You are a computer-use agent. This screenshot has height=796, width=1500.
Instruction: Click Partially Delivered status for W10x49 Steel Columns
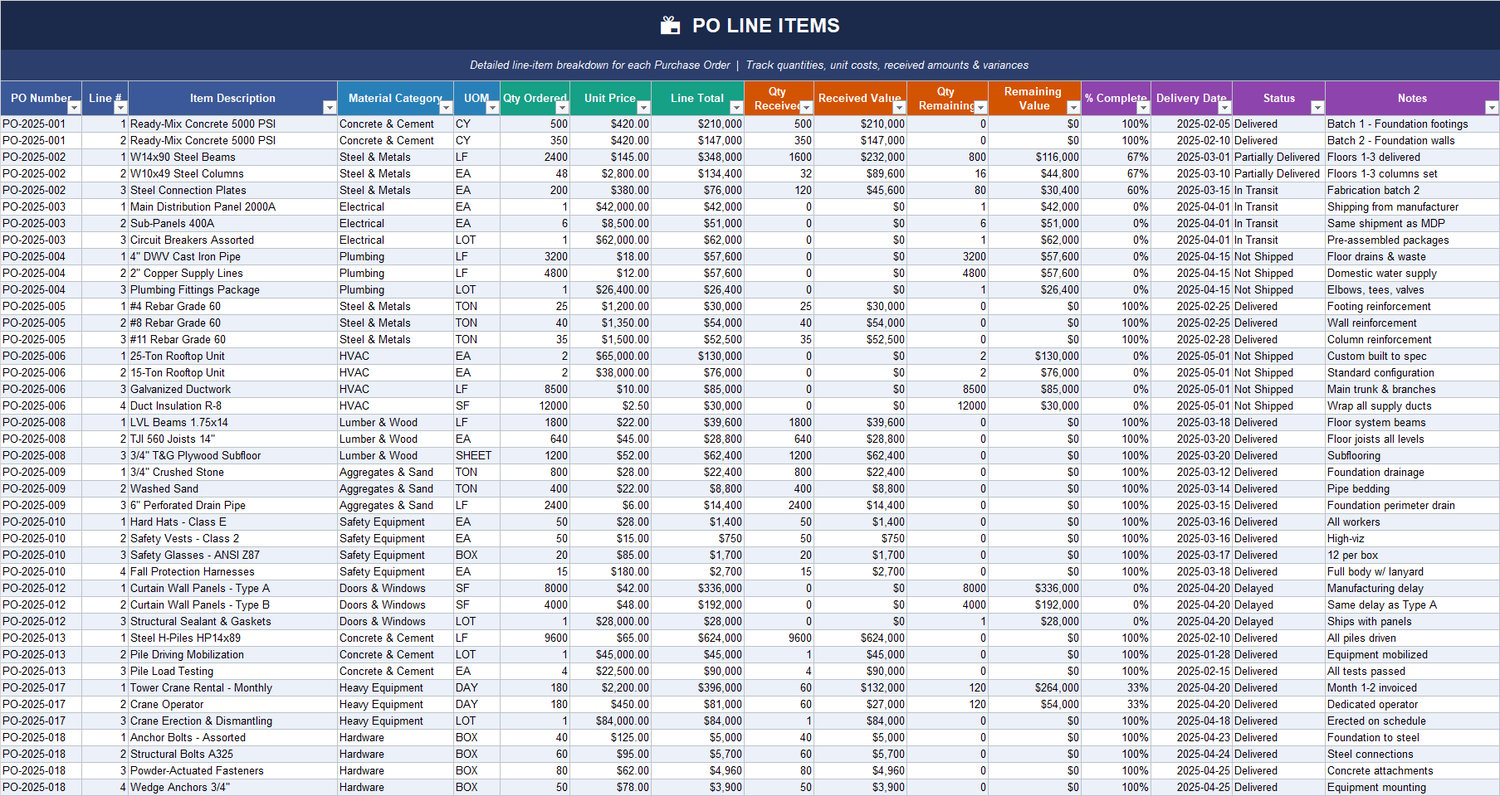(x=1279, y=174)
